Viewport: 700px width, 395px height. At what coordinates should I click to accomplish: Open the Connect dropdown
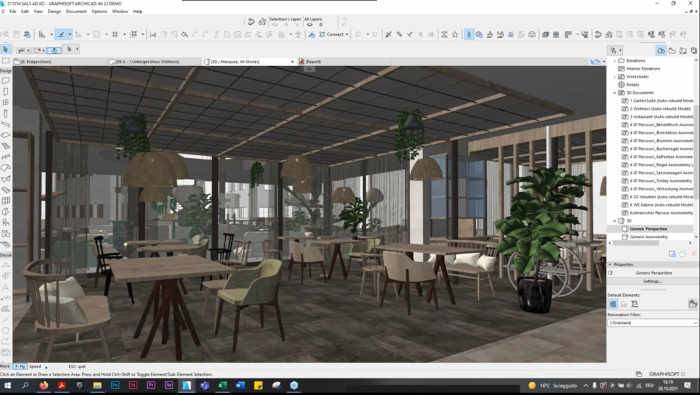[333, 34]
